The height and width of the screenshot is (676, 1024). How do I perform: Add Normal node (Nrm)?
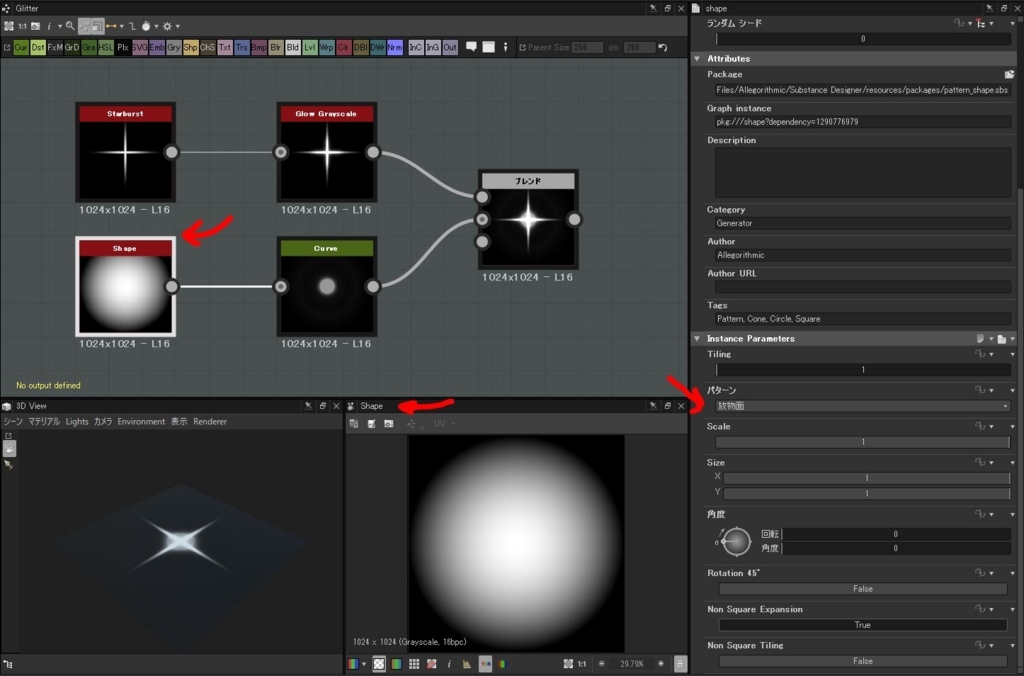point(394,48)
